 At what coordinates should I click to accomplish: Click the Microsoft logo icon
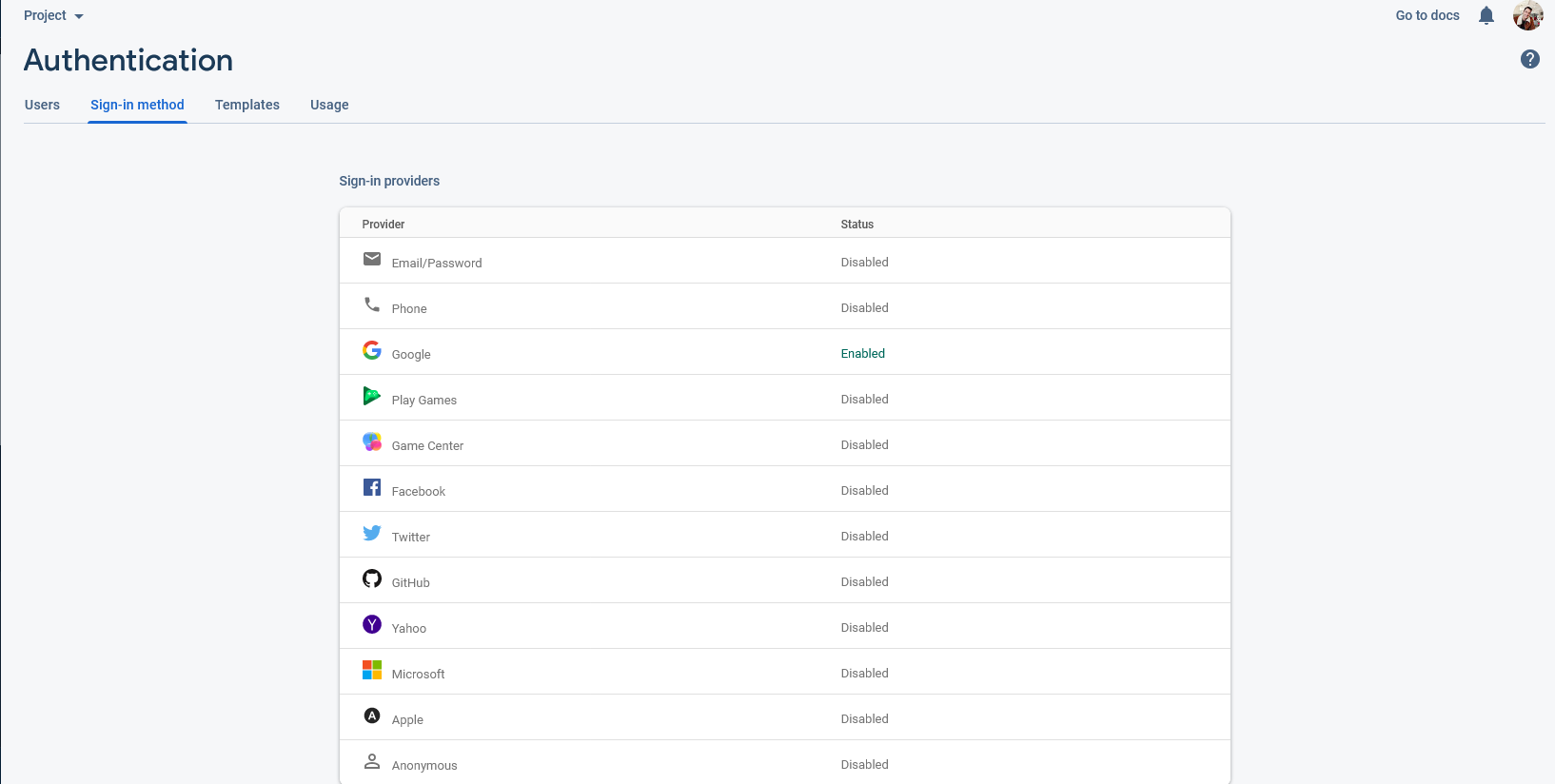[372, 670]
